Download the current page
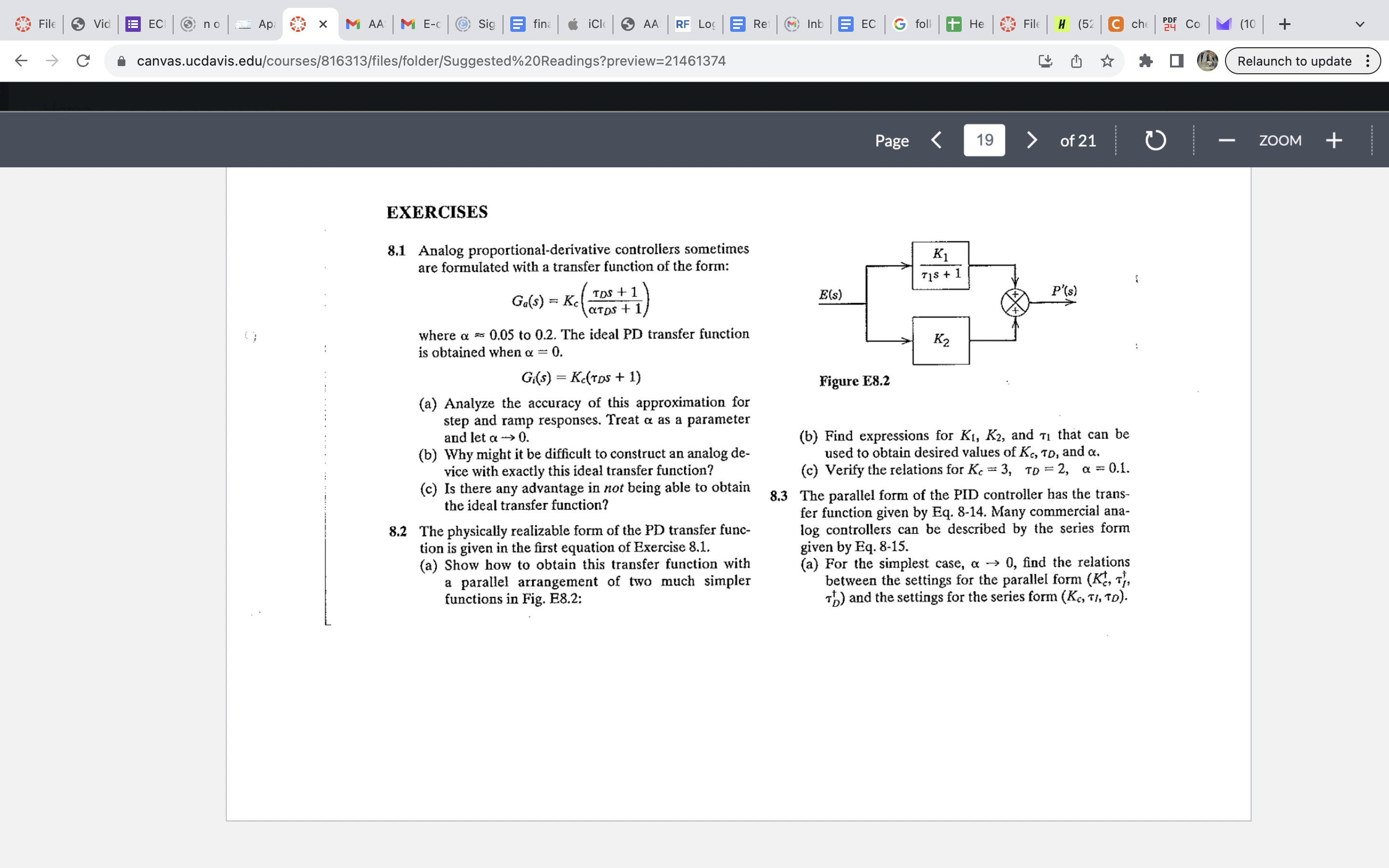The height and width of the screenshot is (868, 1389). 1045,60
